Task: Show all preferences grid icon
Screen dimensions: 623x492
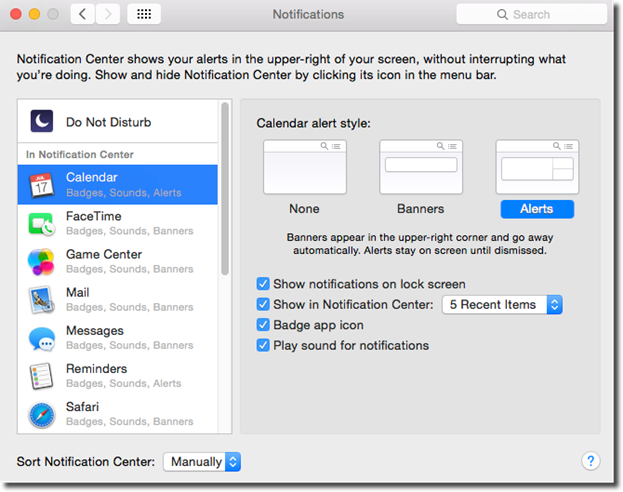Action: [144, 14]
